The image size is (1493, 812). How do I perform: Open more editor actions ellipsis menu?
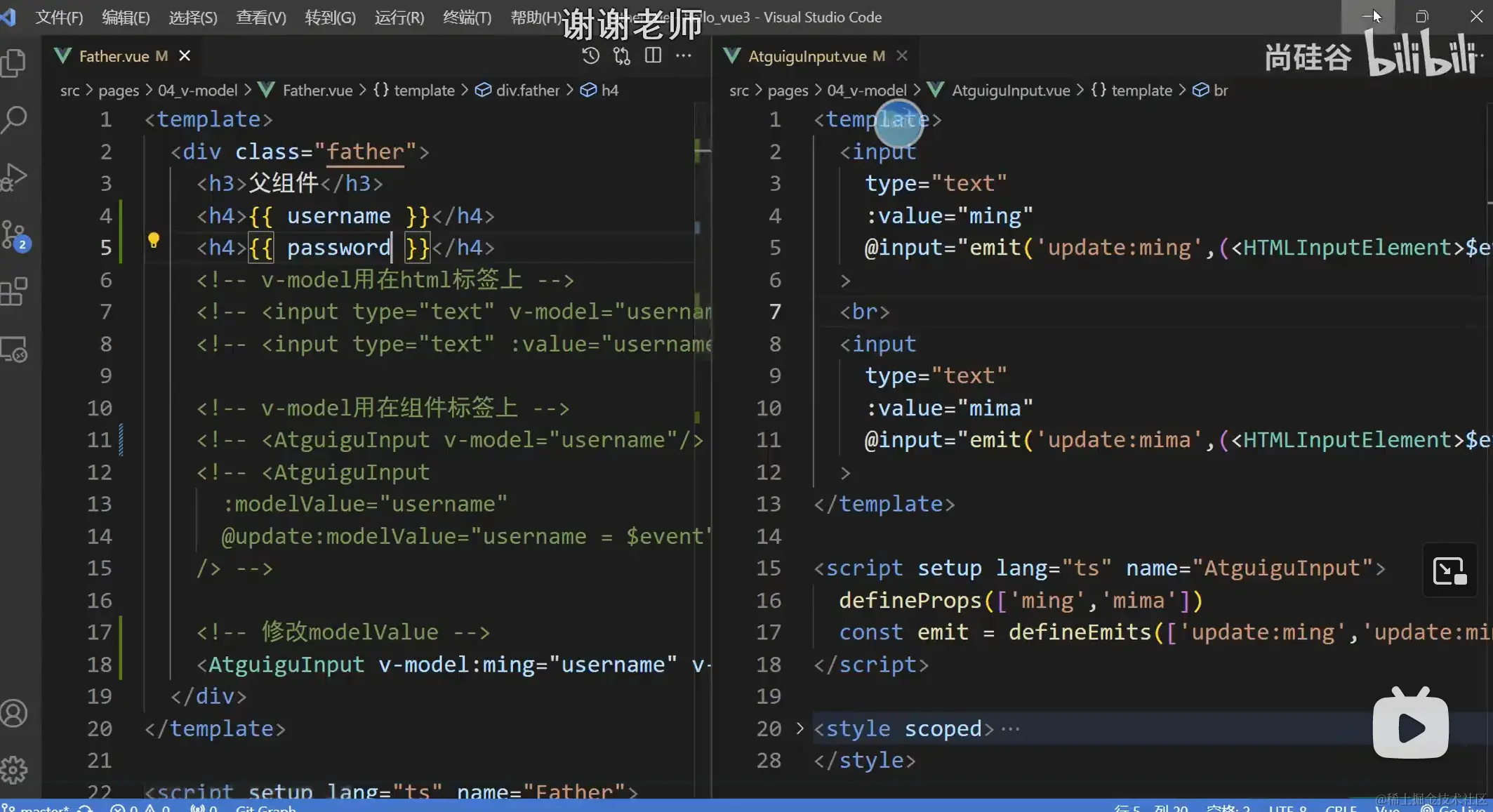pyautogui.click(x=683, y=55)
